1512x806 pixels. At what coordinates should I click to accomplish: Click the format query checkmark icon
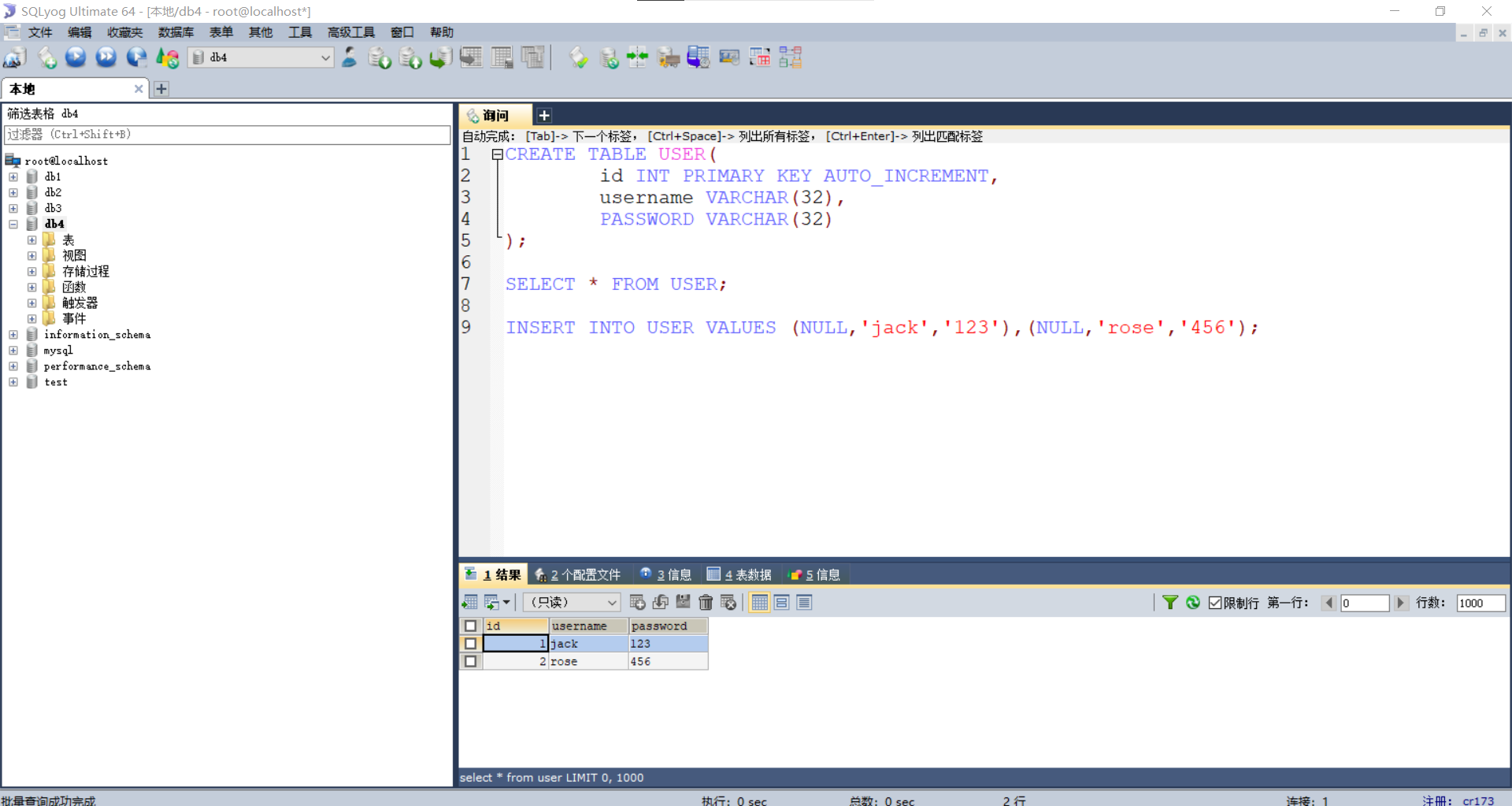click(x=579, y=58)
